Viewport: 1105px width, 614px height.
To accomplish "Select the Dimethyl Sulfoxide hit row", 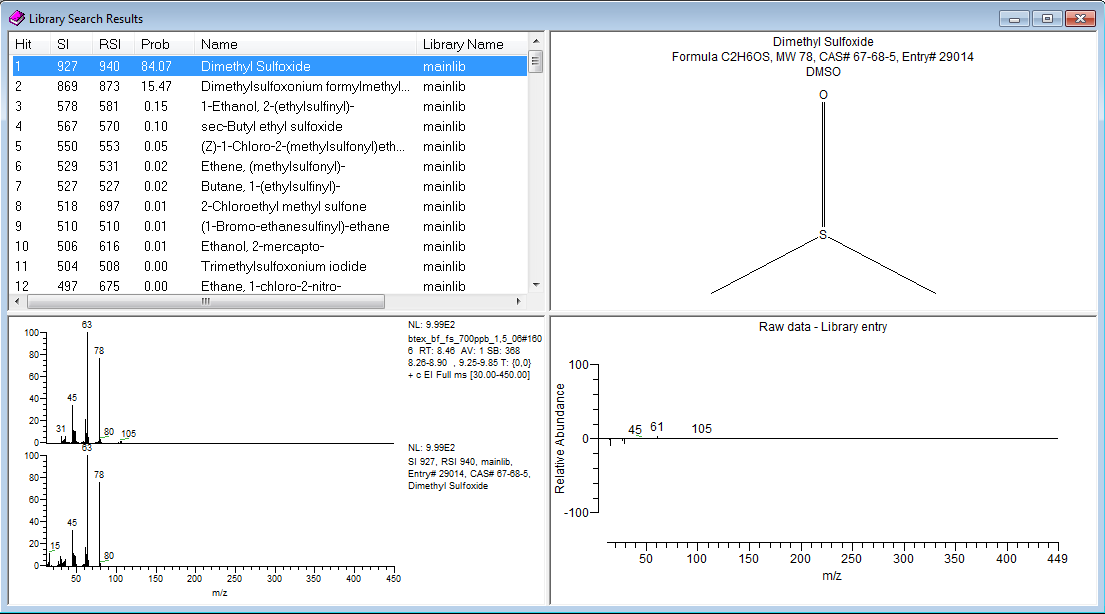I will (x=256, y=67).
